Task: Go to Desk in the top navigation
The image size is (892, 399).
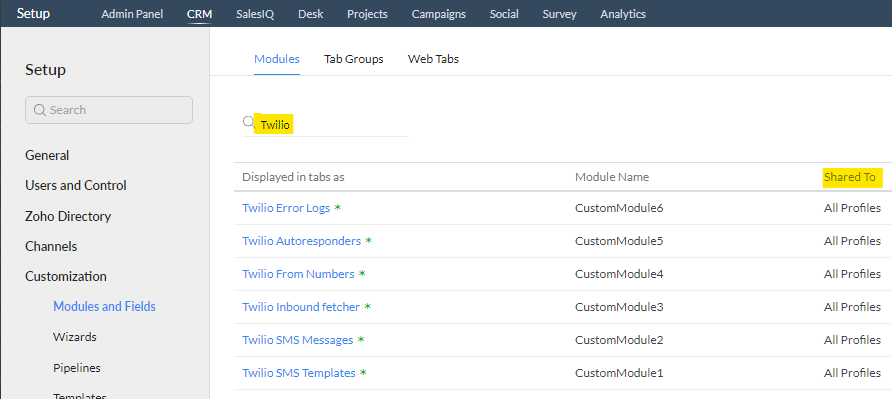Action: [311, 14]
